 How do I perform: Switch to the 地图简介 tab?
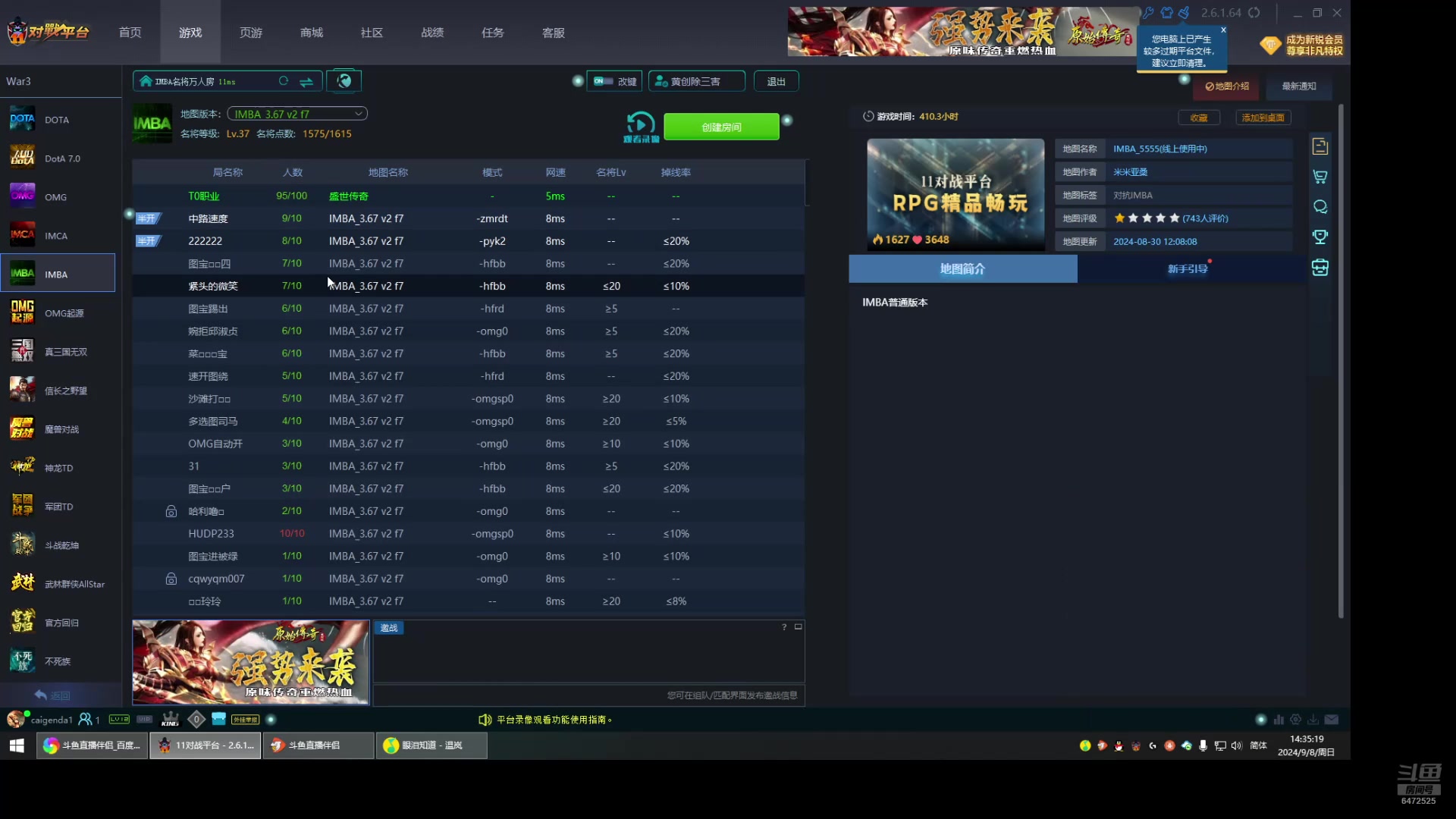coord(962,269)
